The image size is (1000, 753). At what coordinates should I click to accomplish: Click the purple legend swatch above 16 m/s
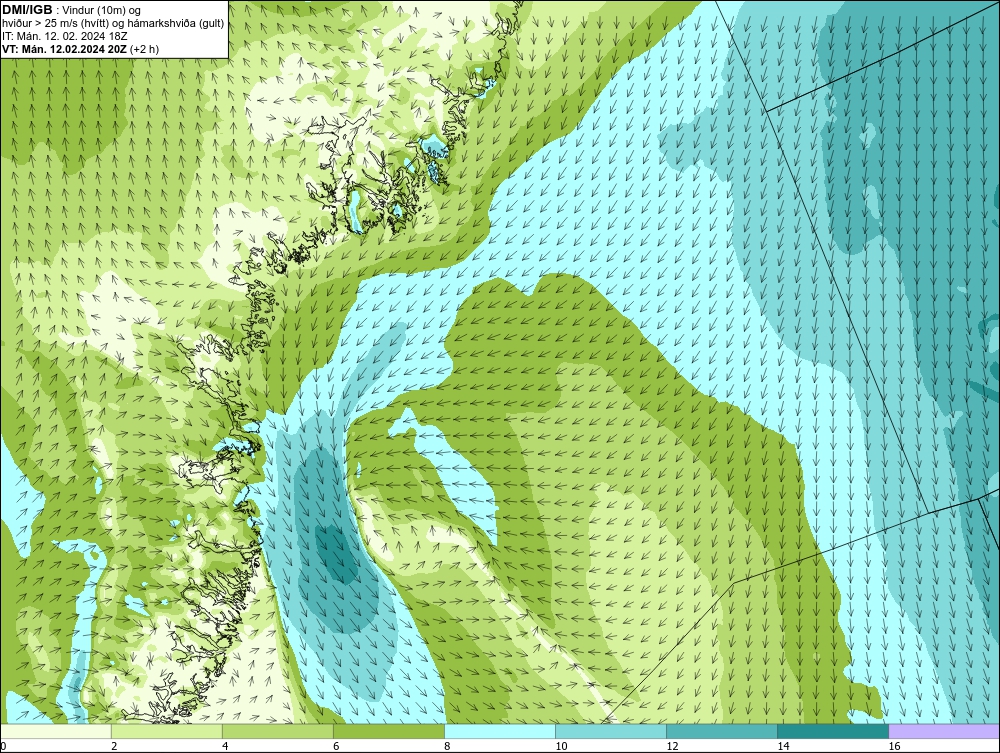pos(944,731)
